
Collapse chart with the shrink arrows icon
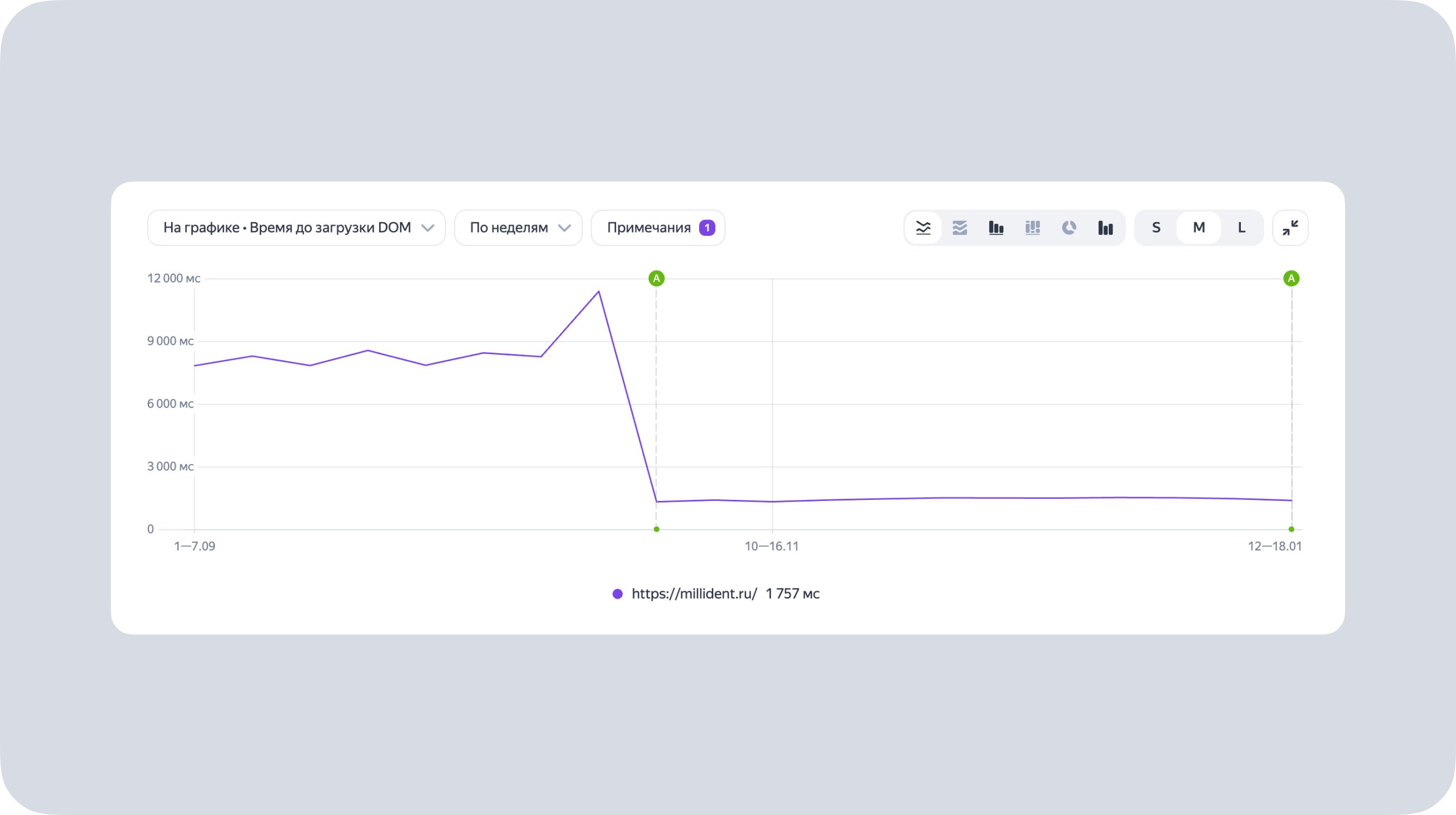pyautogui.click(x=1290, y=228)
